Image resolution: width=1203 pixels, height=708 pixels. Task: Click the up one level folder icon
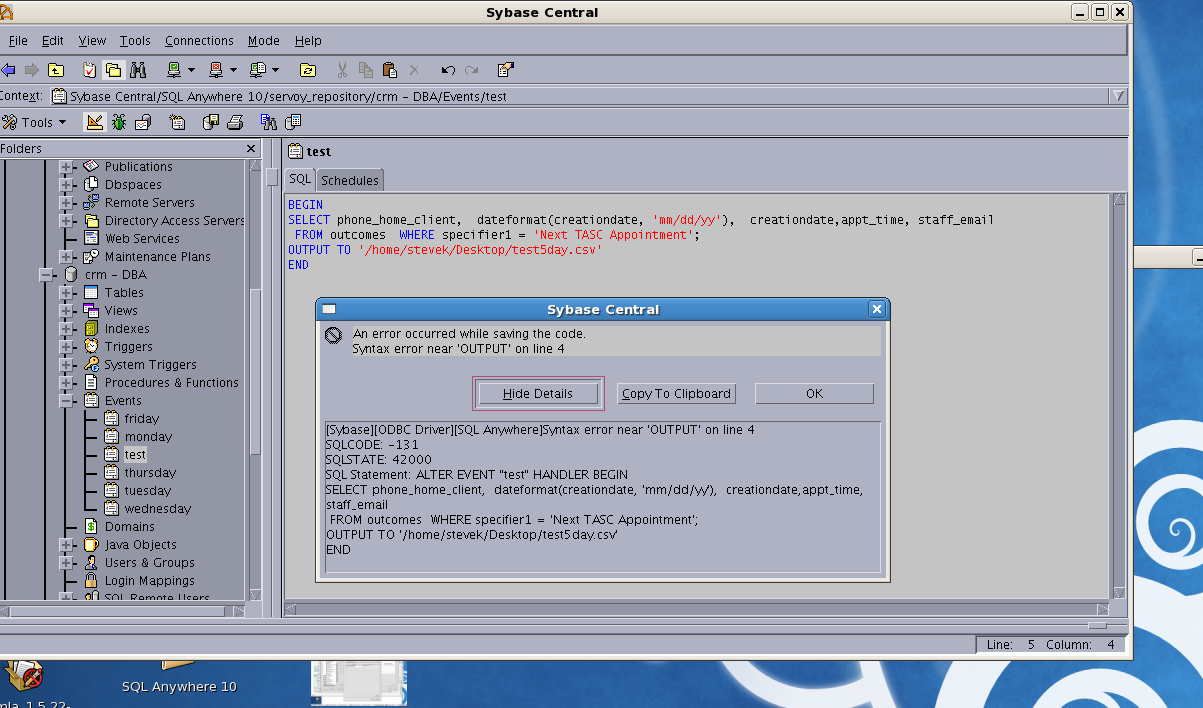[56, 70]
